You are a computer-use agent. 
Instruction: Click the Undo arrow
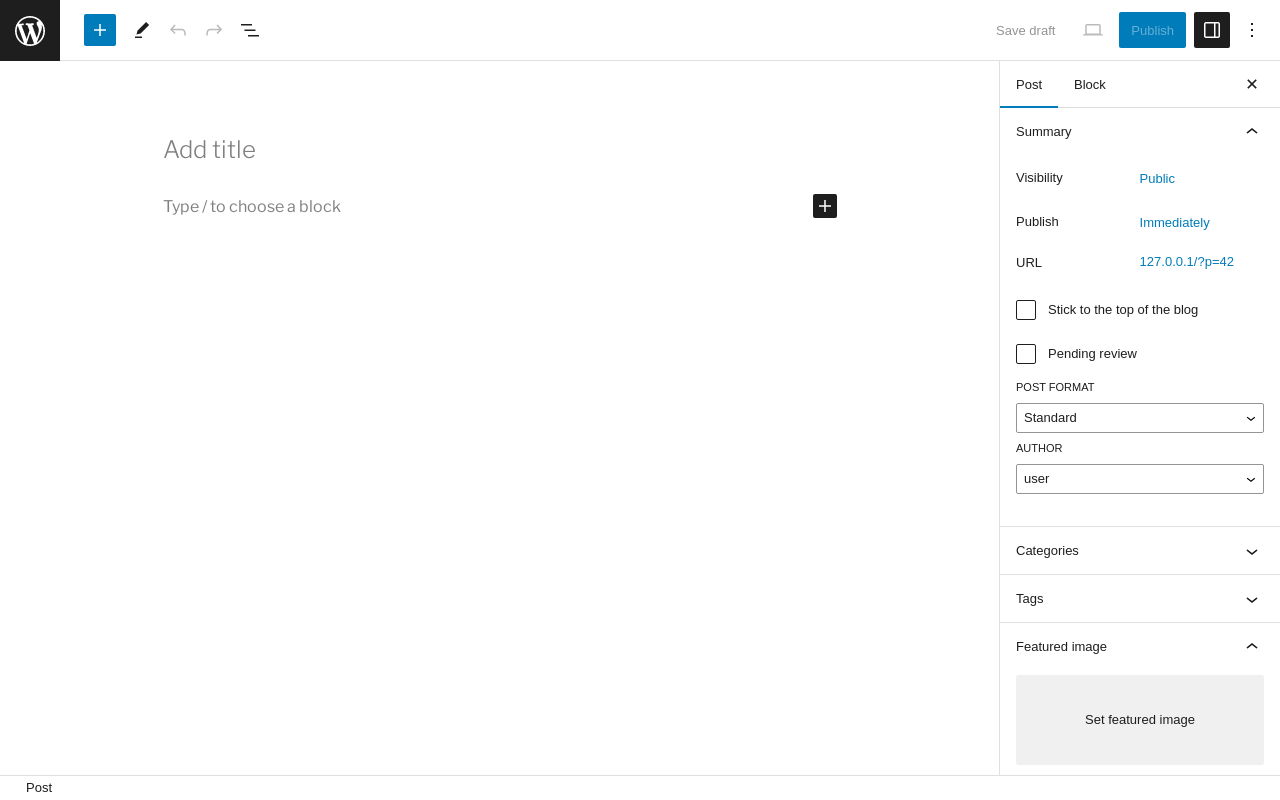click(178, 30)
